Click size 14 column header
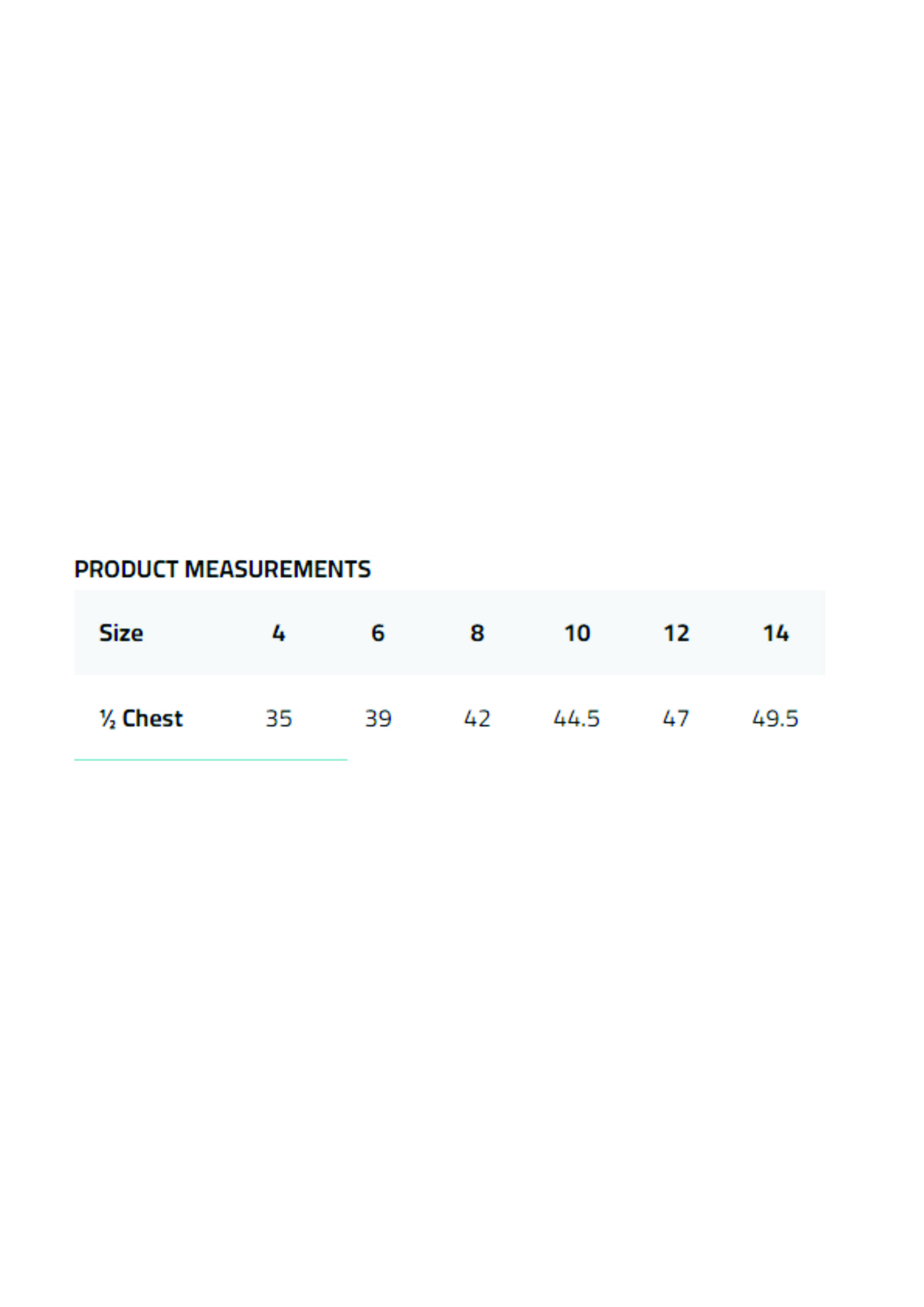Image resolution: width=924 pixels, height=1307 pixels. (775, 633)
